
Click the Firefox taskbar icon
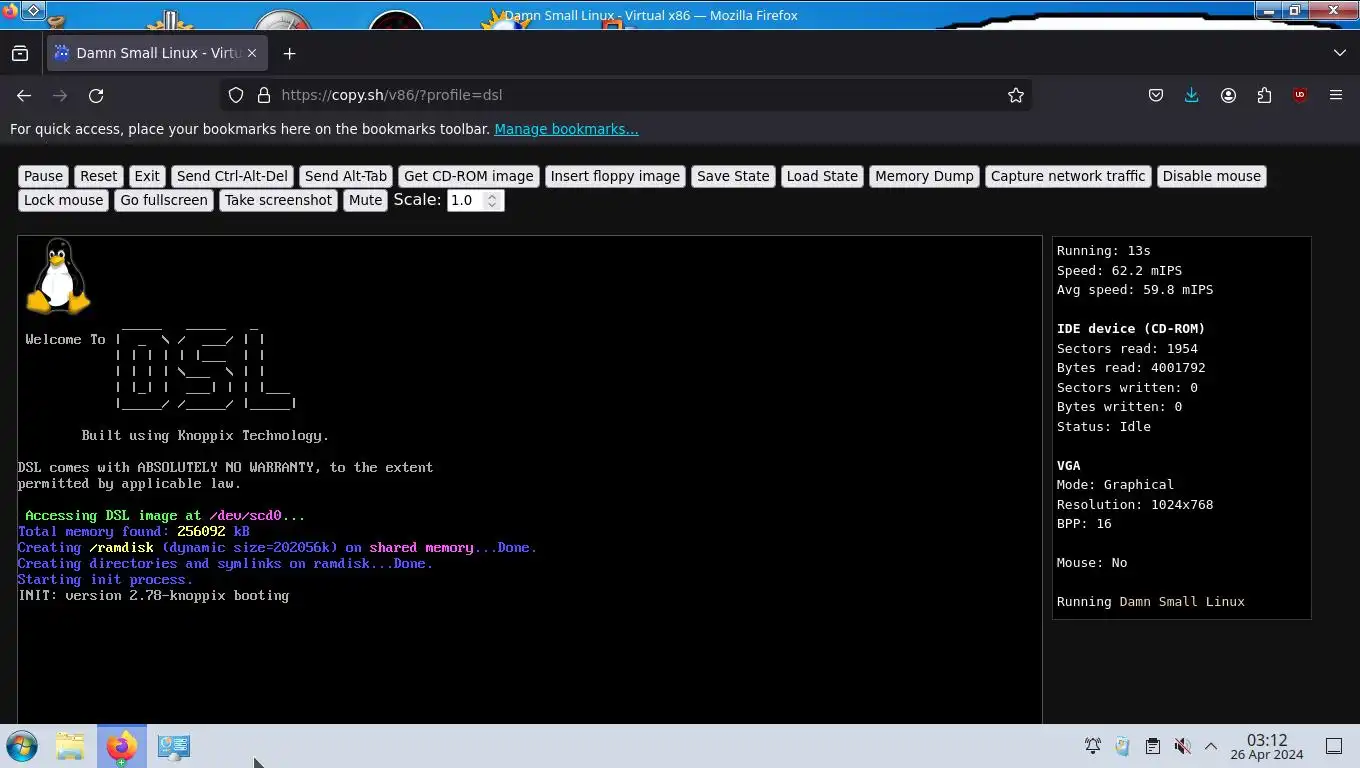pyautogui.click(x=122, y=746)
